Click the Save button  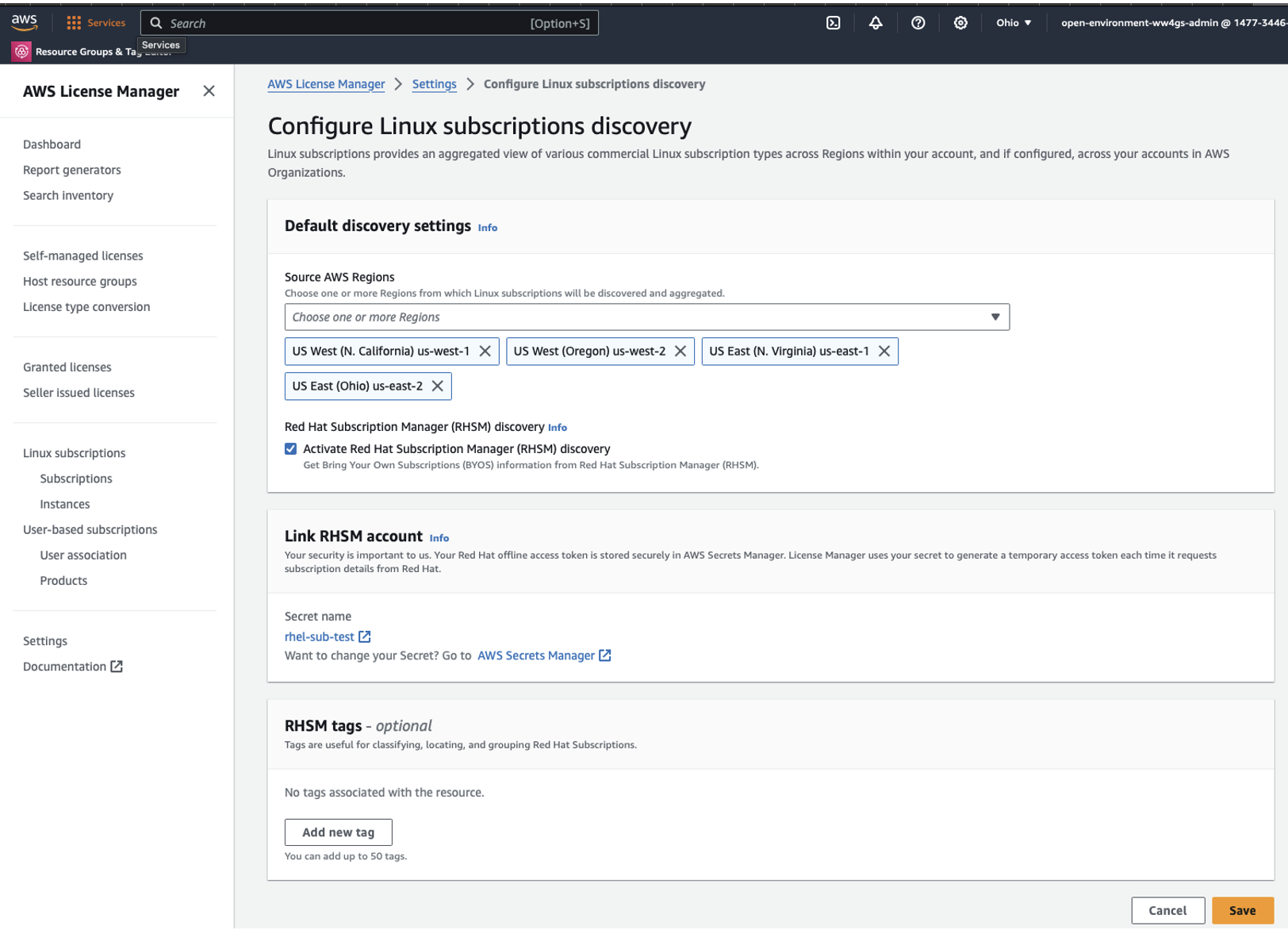click(x=1242, y=910)
